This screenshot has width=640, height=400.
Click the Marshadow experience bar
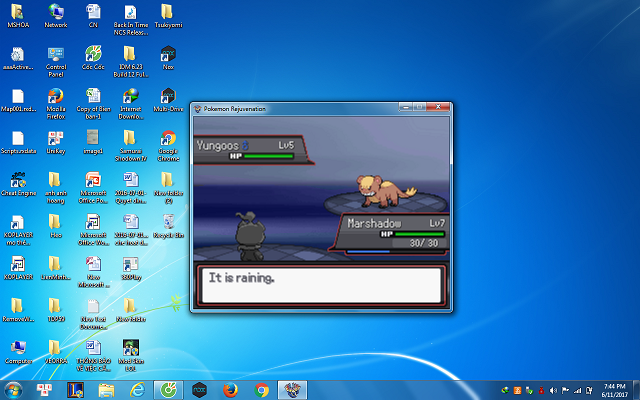[396, 252]
